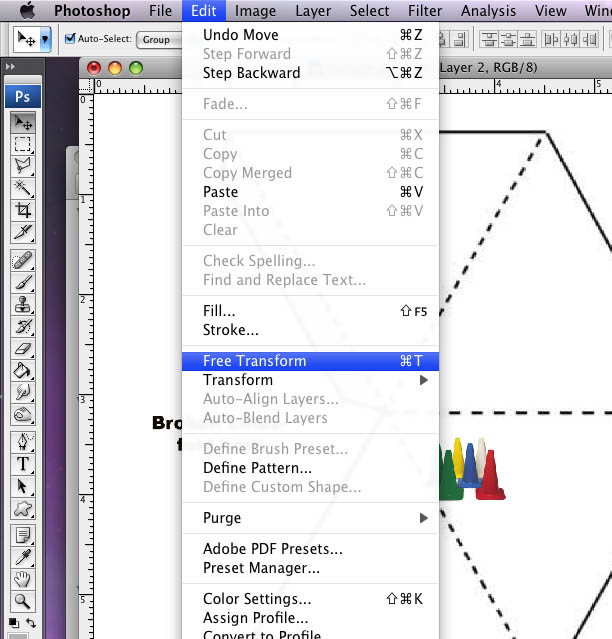Choose Preset Manager... menu item
This screenshot has width=612, height=639.
(x=310, y=568)
